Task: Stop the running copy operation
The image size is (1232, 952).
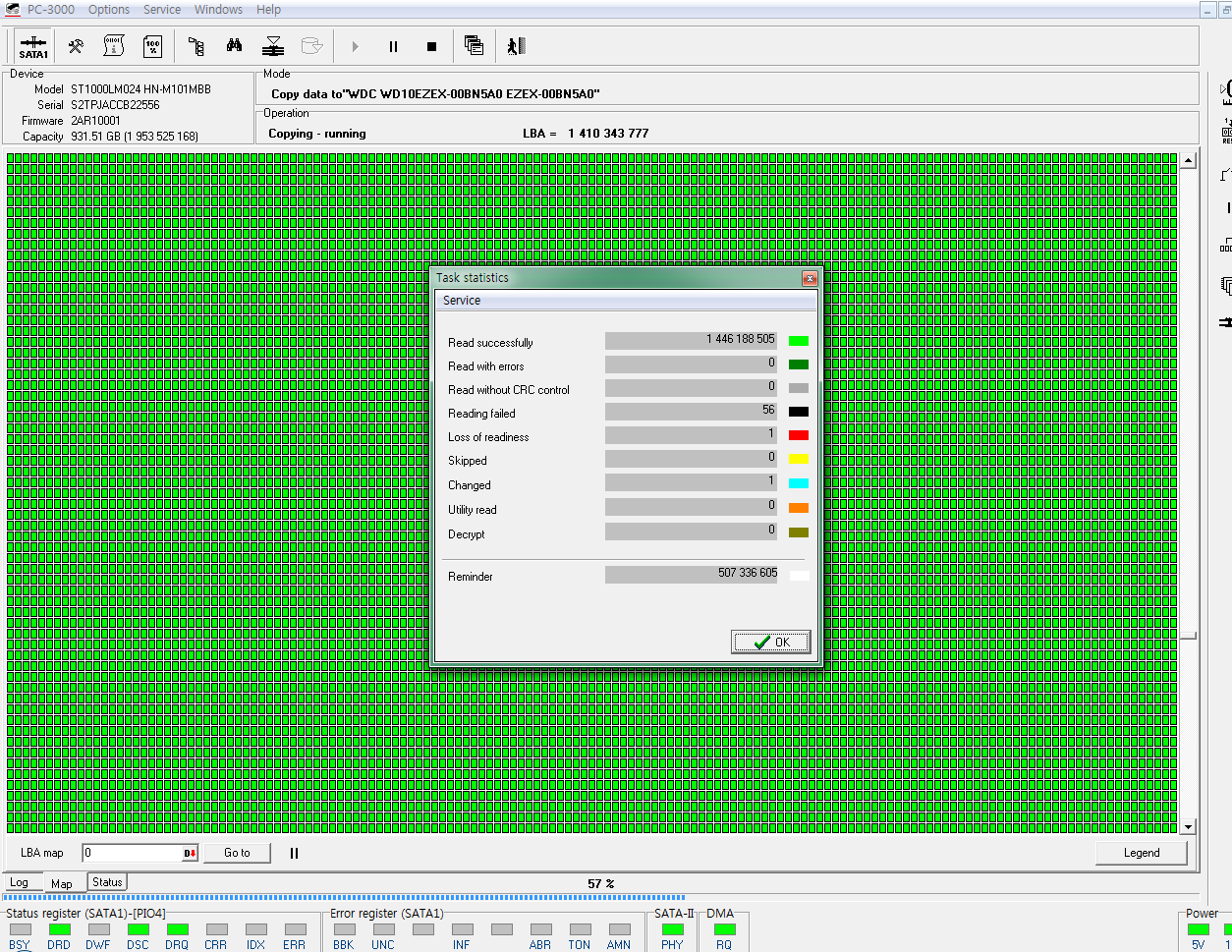Action: pos(431,46)
